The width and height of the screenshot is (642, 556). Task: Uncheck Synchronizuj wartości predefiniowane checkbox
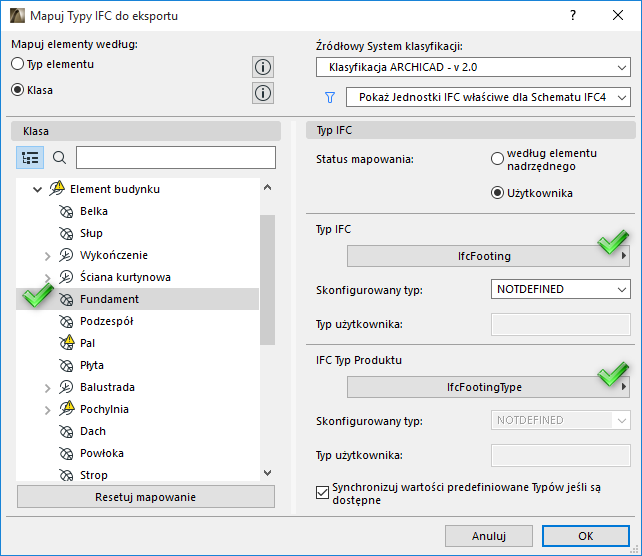[x=322, y=491]
